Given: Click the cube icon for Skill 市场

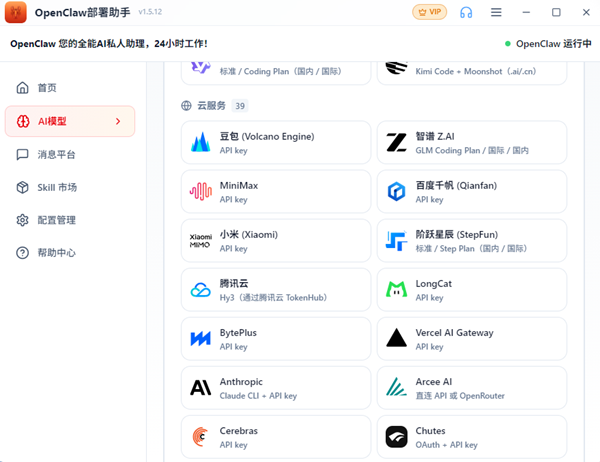Looking at the screenshot, I should (23, 188).
